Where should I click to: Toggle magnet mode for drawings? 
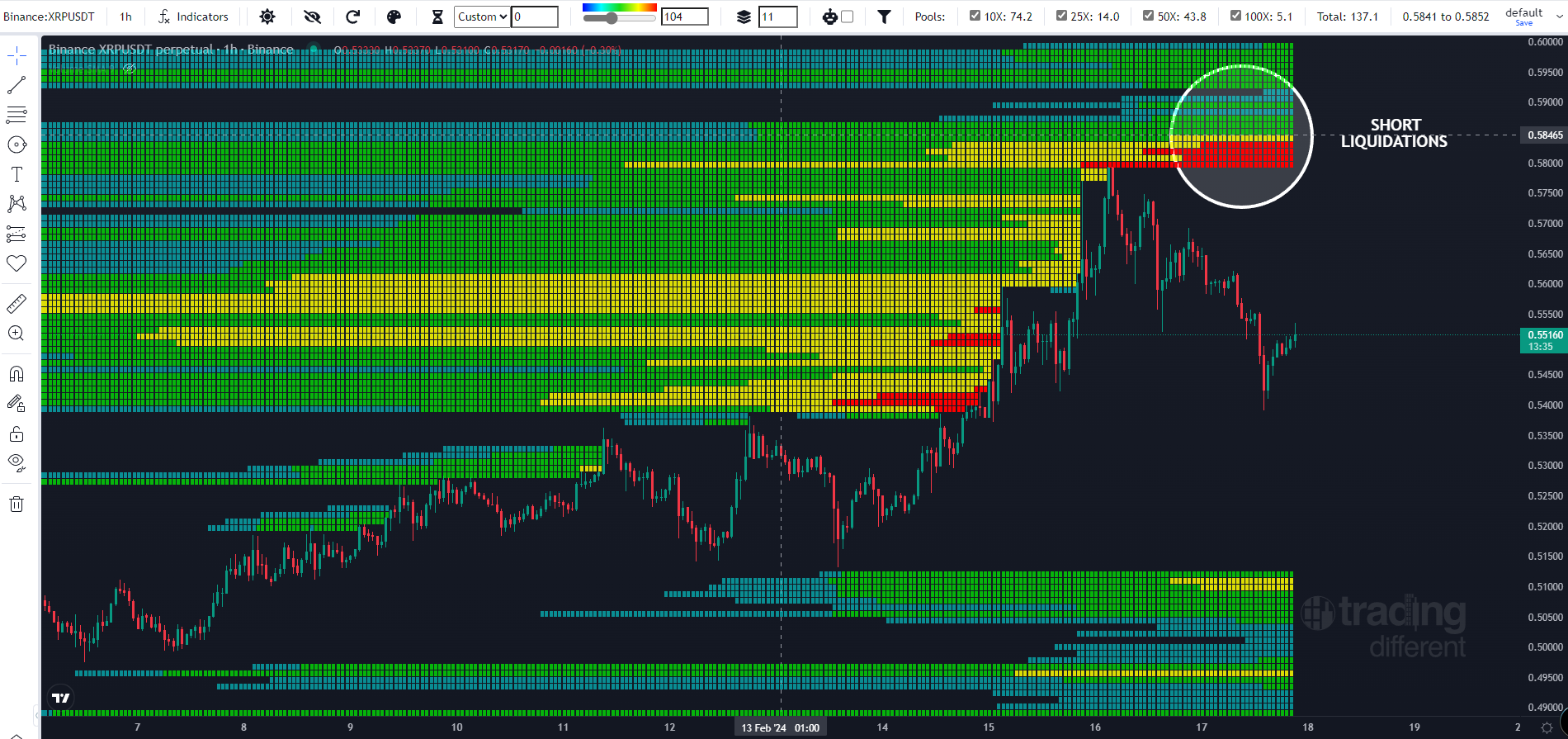pos(17,374)
